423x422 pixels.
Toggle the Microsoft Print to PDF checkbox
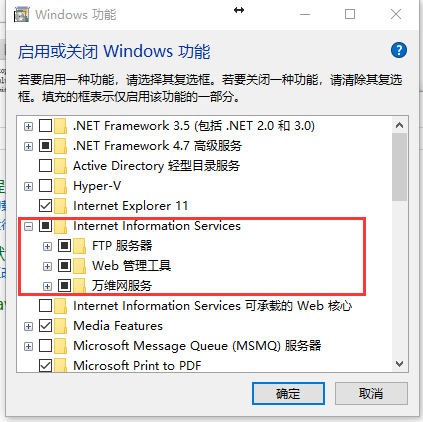click(x=45, y=365)
